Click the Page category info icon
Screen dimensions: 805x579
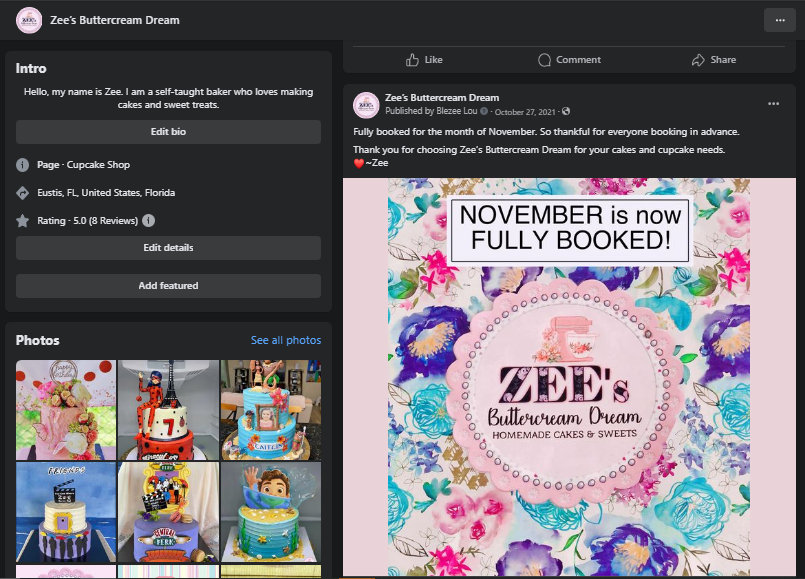click(23, 165)
